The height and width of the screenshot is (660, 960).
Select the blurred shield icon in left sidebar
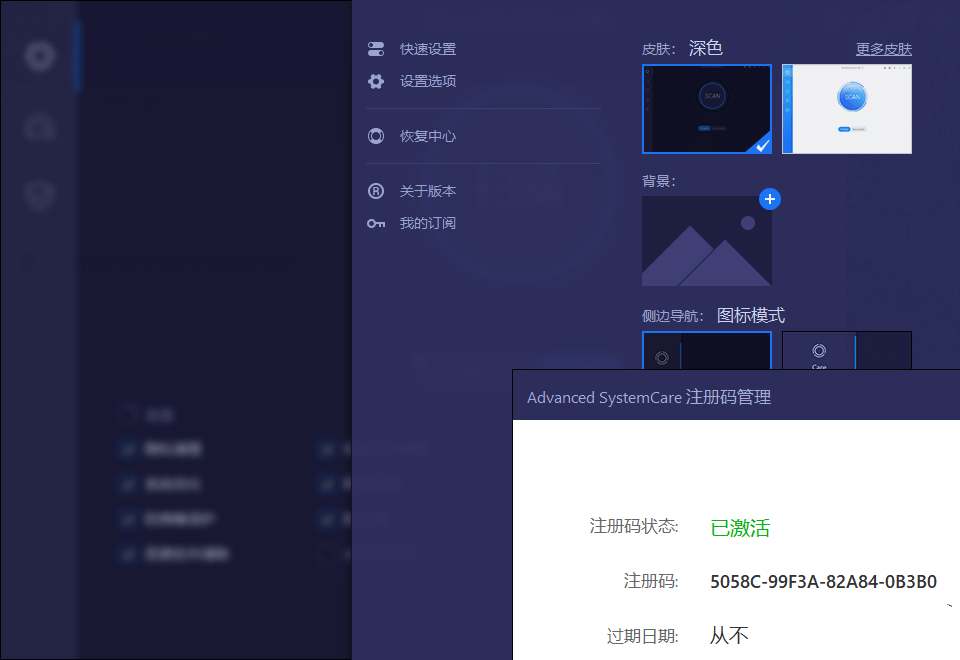point(40,195)
